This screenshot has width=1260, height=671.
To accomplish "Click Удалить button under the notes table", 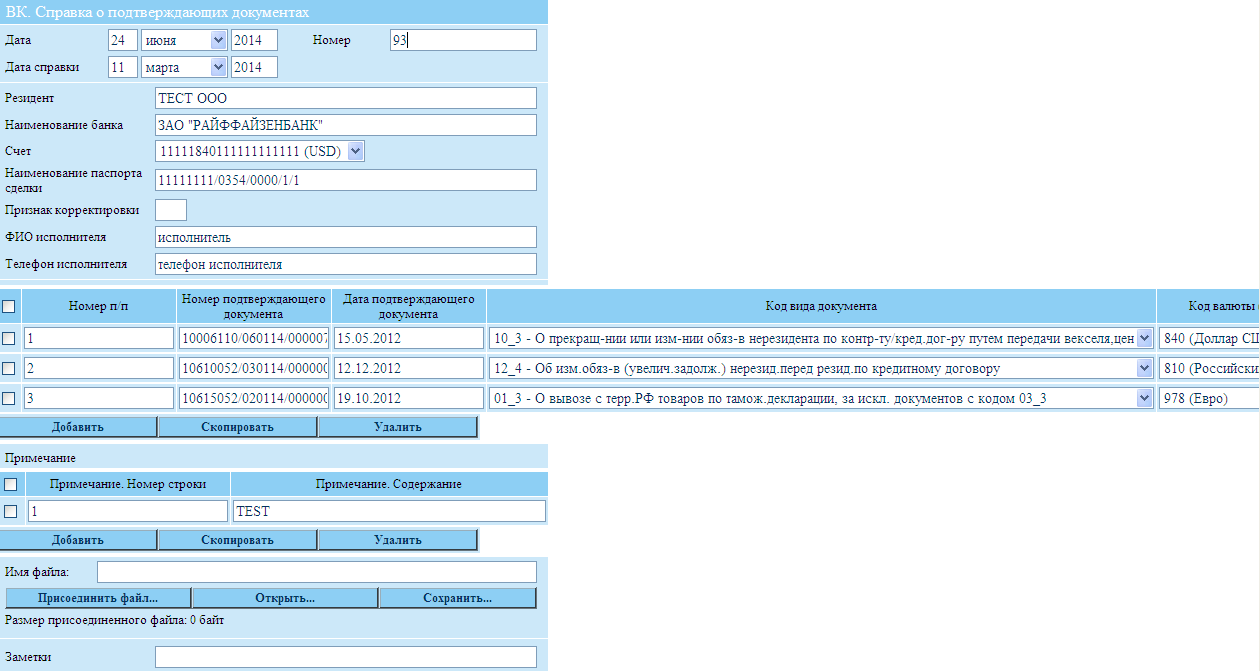I will tap(397, 540).
